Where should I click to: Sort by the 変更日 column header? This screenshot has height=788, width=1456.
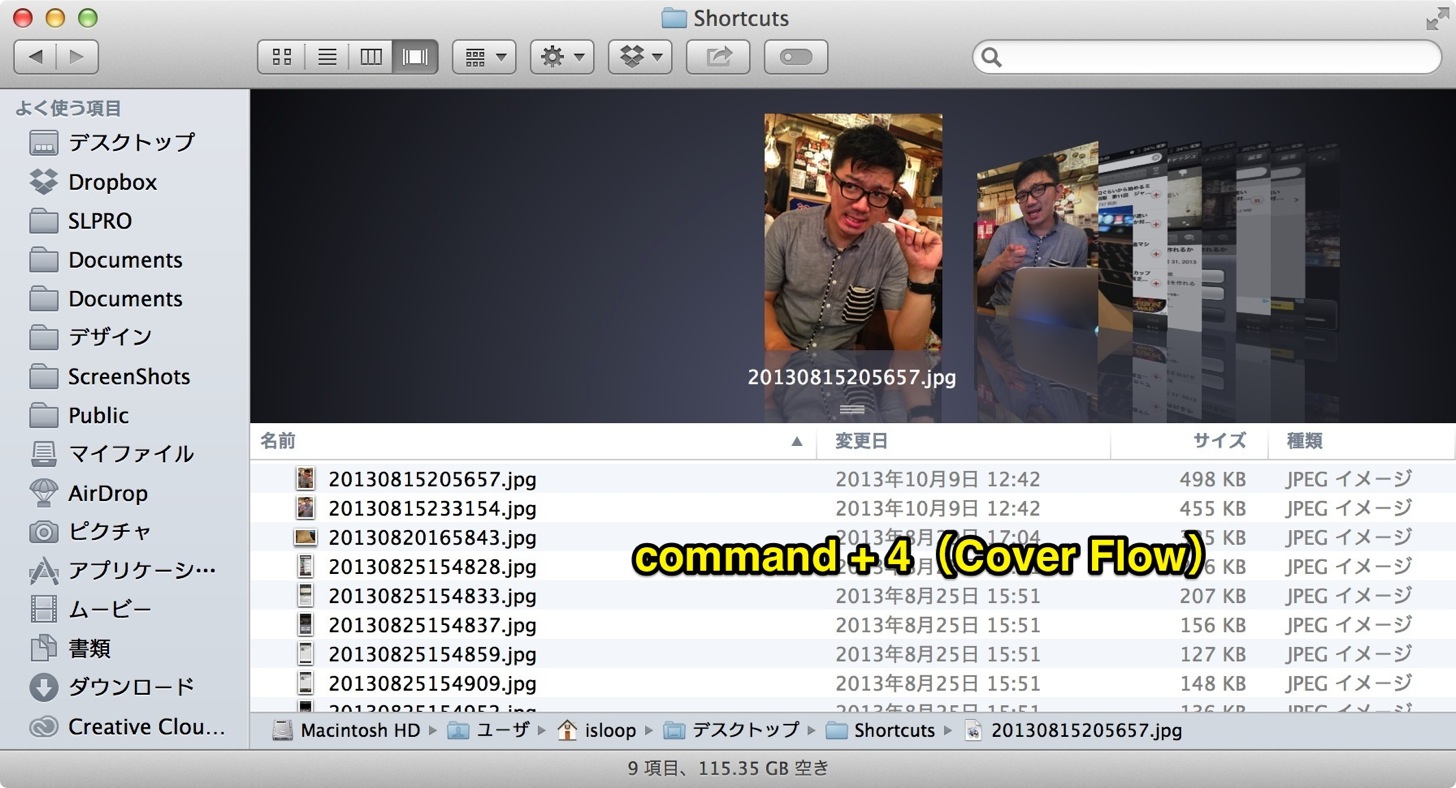[964, 441]
